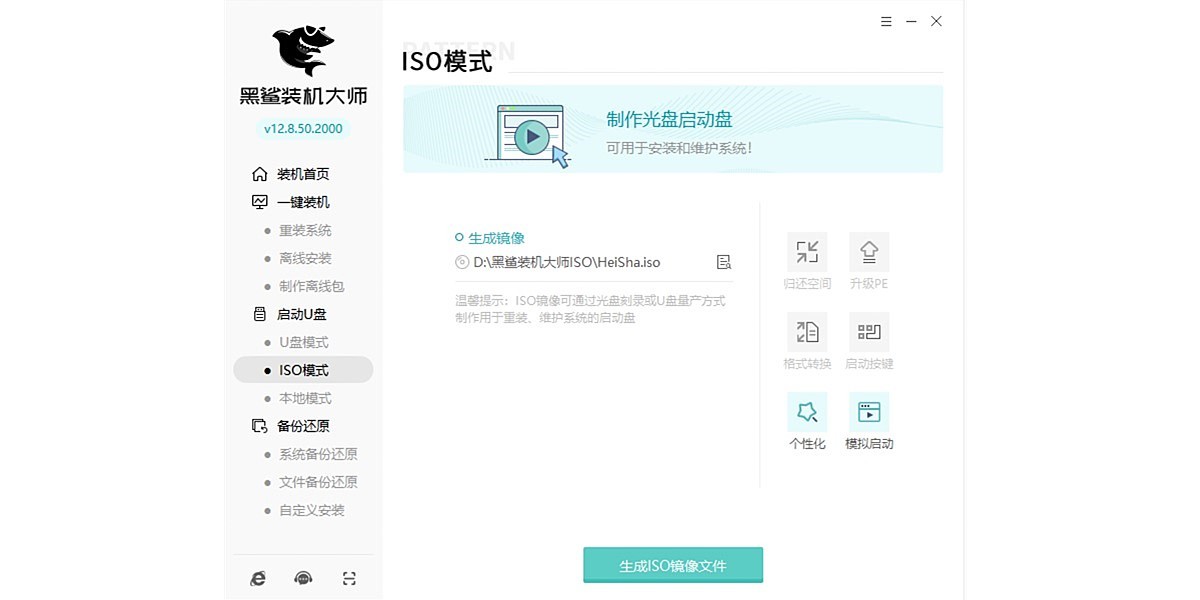Select U盘模式 in the sidebar
This screenshot has height=600, width=1200.
point(304,342)
